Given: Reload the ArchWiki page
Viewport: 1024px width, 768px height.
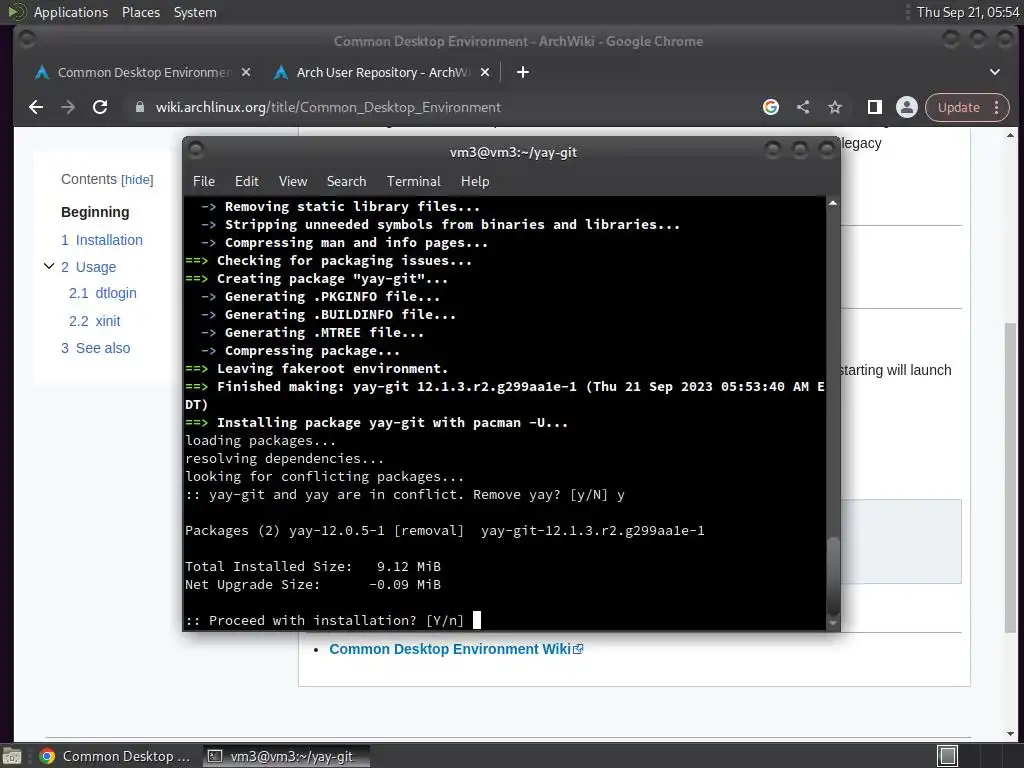Looking at the screenshot, I should click(100, 107).
